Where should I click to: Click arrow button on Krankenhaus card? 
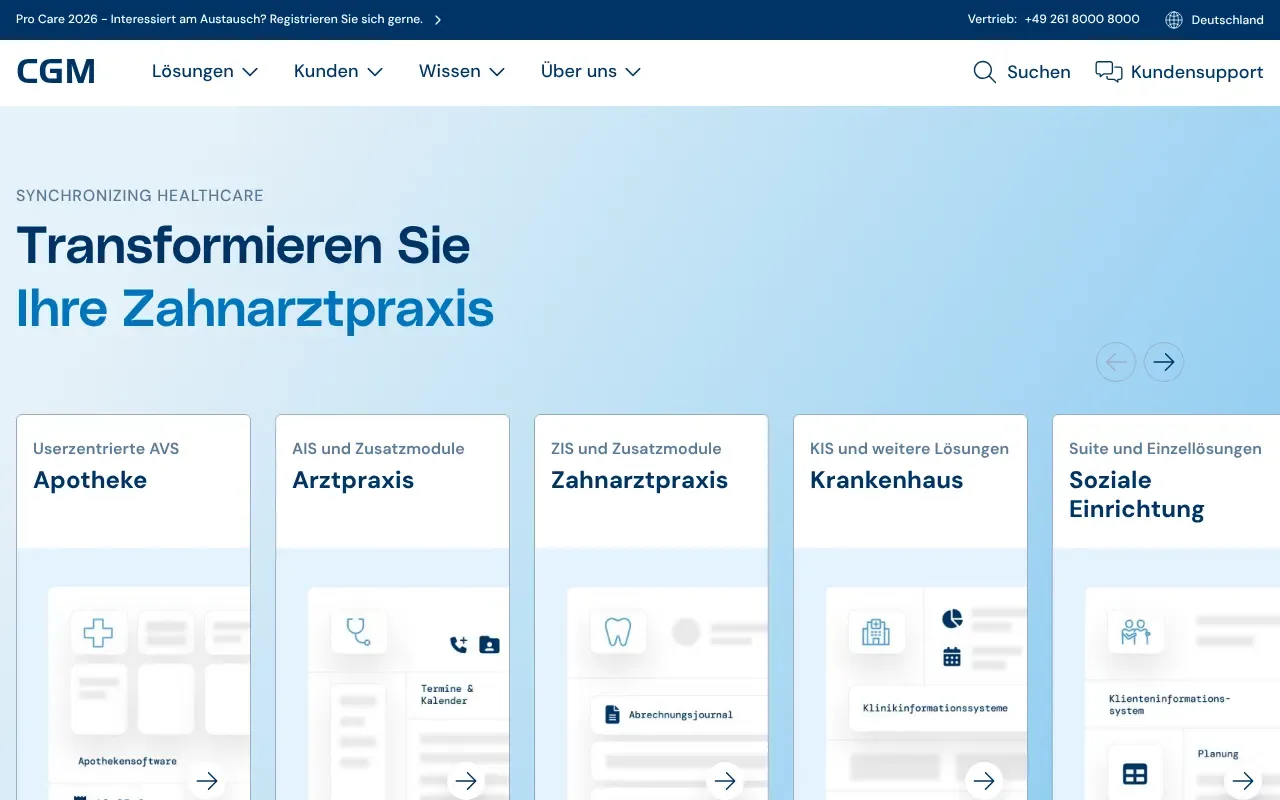984,781
